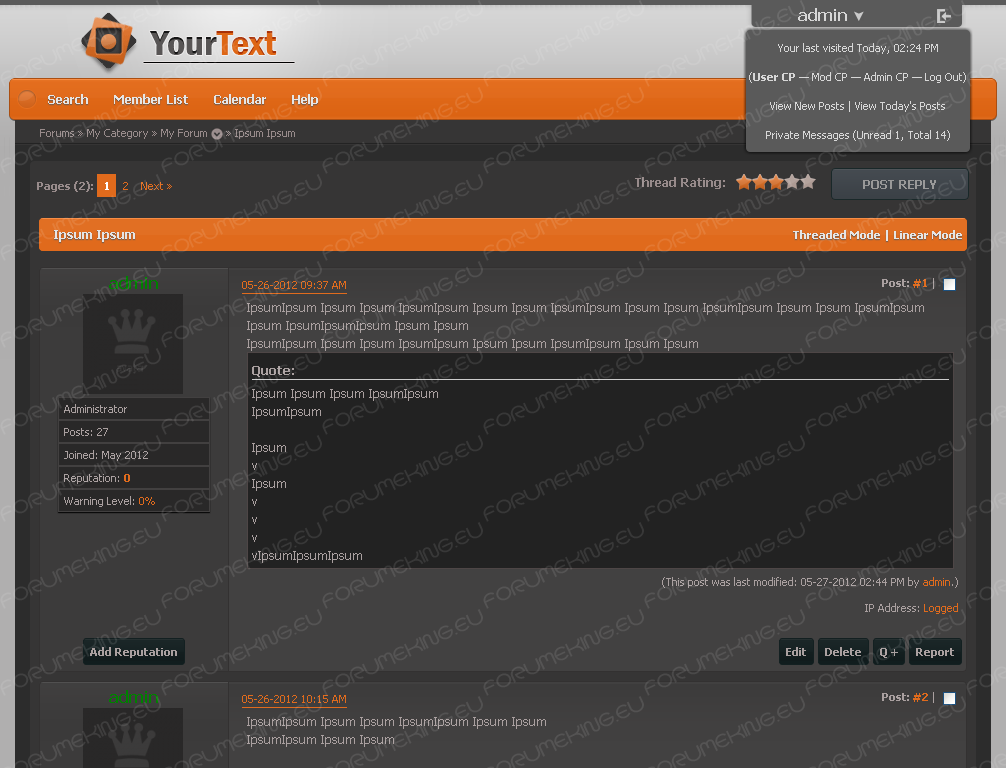Click the first star in Thread Rating
Image resolution: width=1006 pixels, height=768 pixels.
[744, 182]
